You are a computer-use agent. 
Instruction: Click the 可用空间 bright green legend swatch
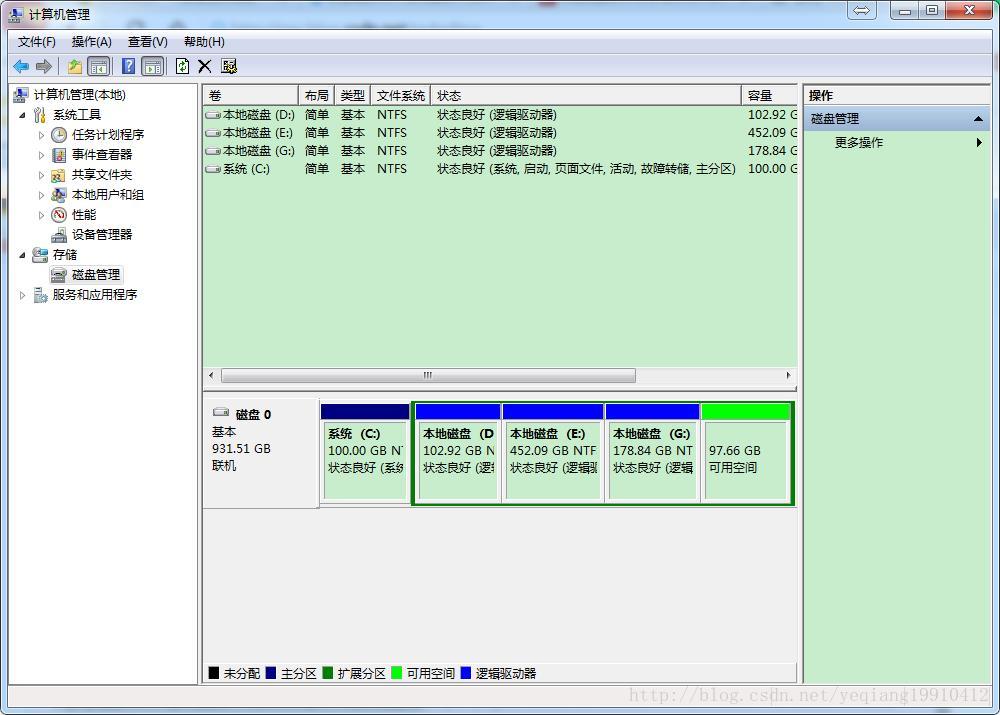coord(397,673)
